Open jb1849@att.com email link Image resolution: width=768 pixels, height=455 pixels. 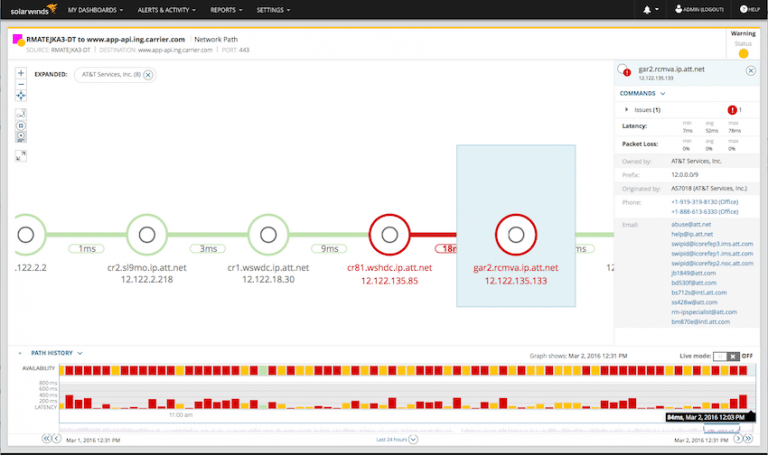click(x=693, y=273)
